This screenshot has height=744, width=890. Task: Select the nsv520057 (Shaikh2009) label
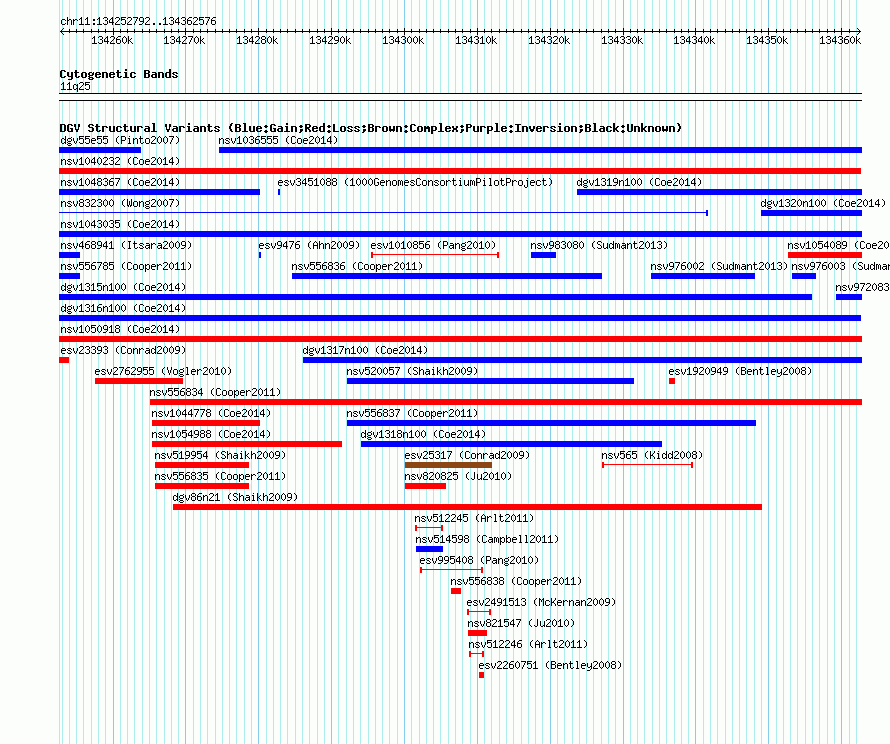click(x=412, y=371)
